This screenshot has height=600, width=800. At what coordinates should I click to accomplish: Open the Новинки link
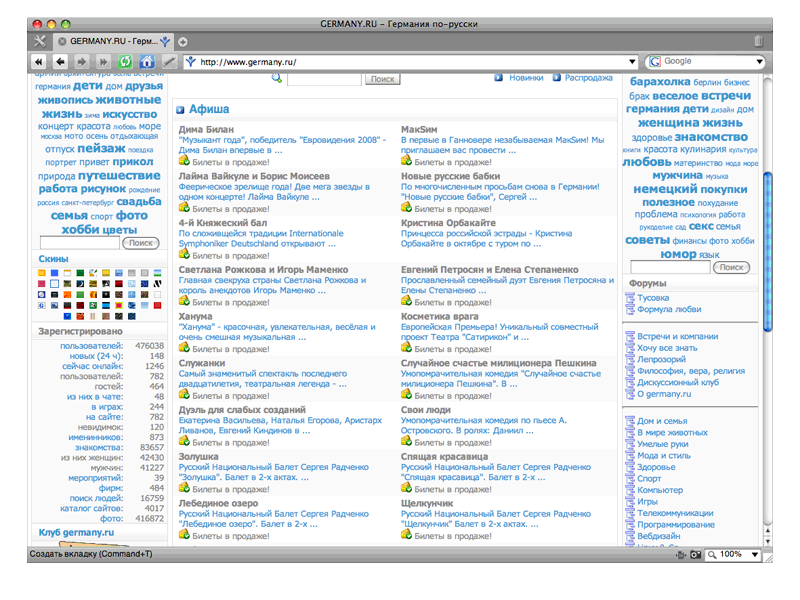(526, 78)
